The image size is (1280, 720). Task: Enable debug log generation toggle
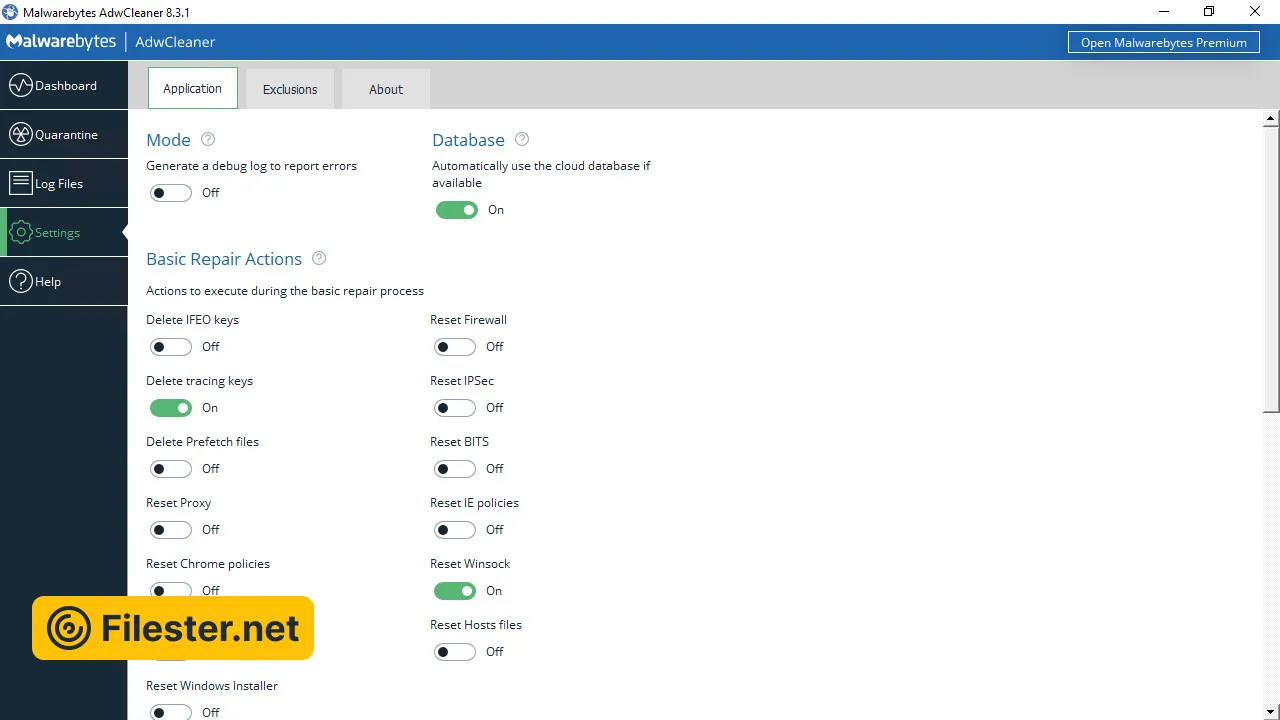pos(171,193)
